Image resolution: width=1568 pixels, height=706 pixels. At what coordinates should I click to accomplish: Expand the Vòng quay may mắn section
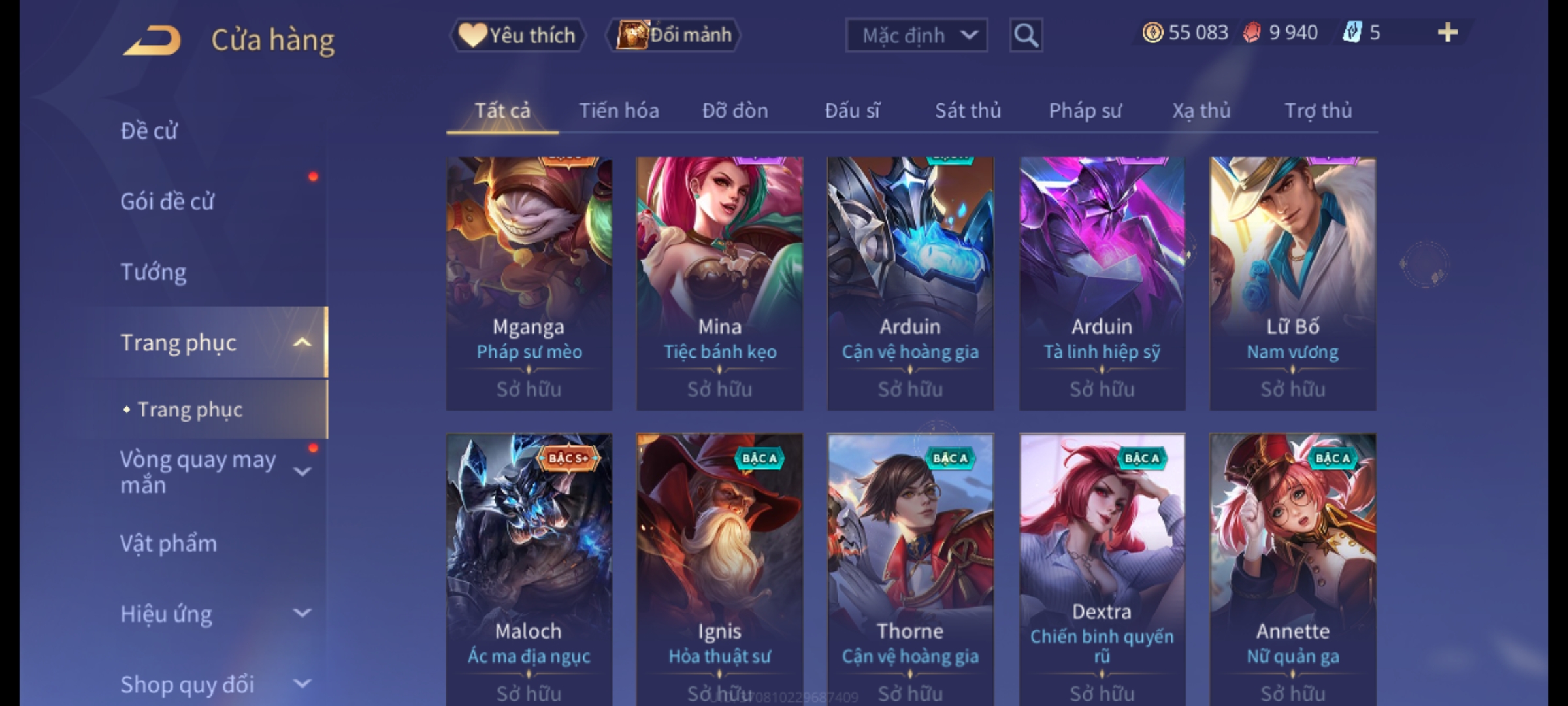(x=302, y=472)
